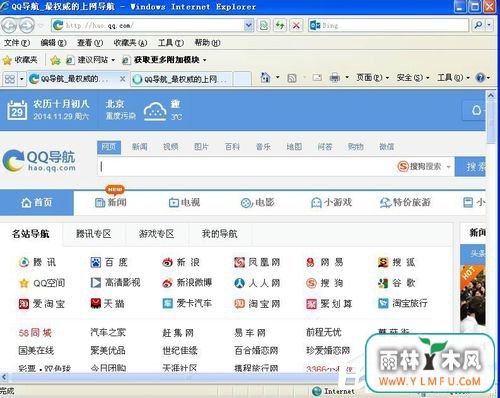Go to the 小游戏 navigation section

pos(331,202)
